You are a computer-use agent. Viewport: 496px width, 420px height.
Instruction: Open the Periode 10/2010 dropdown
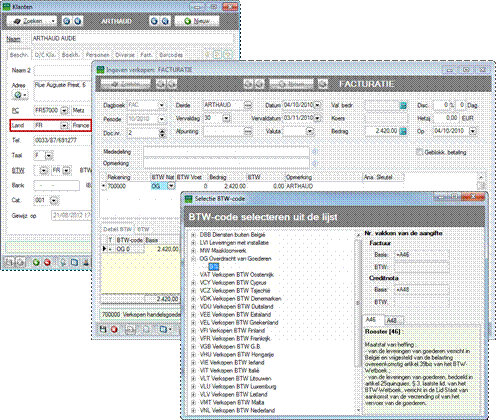click(x=161, y=119)
